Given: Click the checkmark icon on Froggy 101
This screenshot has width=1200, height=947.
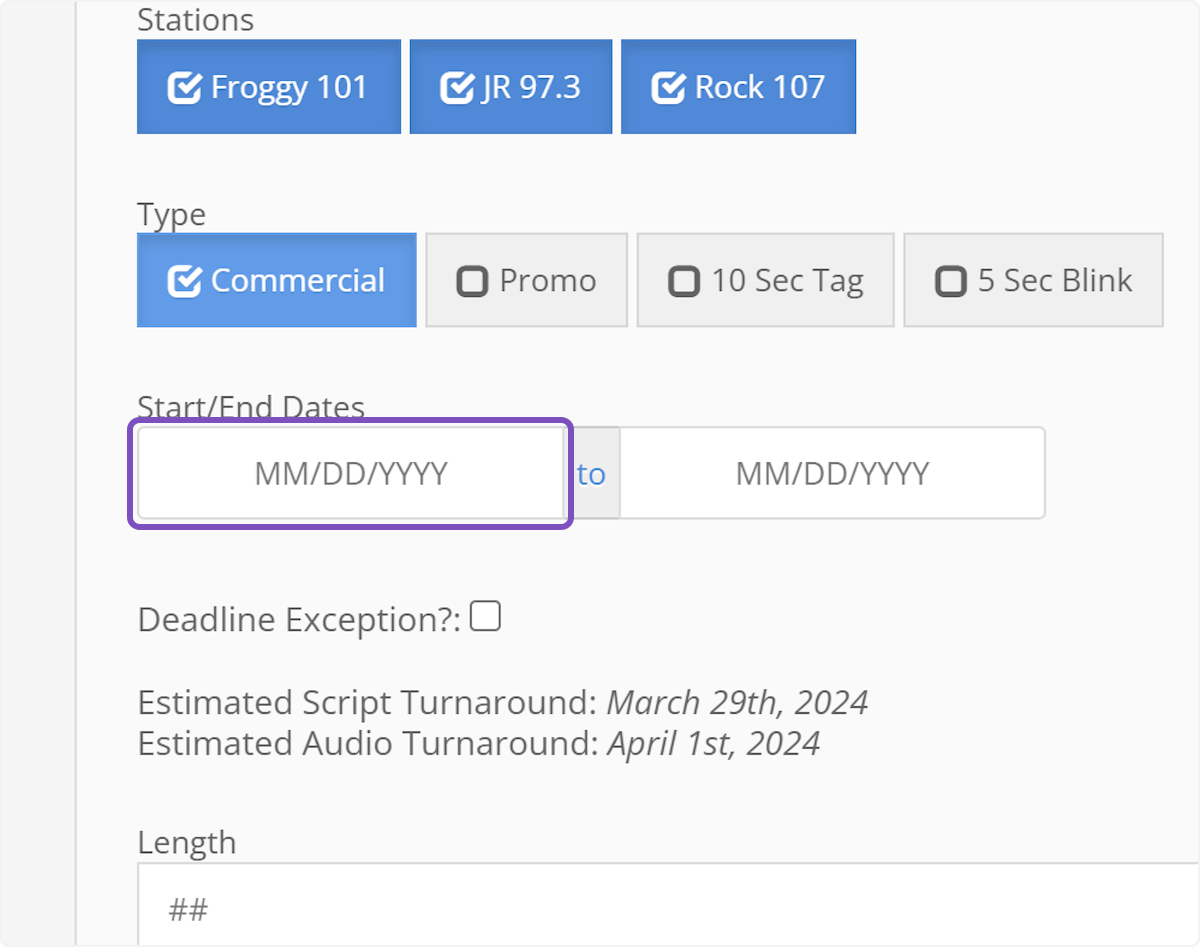Looking at the screenshot, I should click(185, 88).
